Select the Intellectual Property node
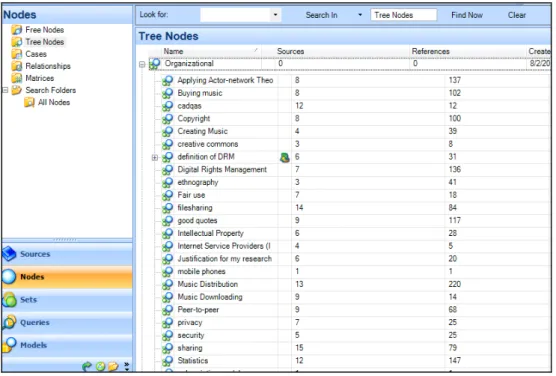 210,234
